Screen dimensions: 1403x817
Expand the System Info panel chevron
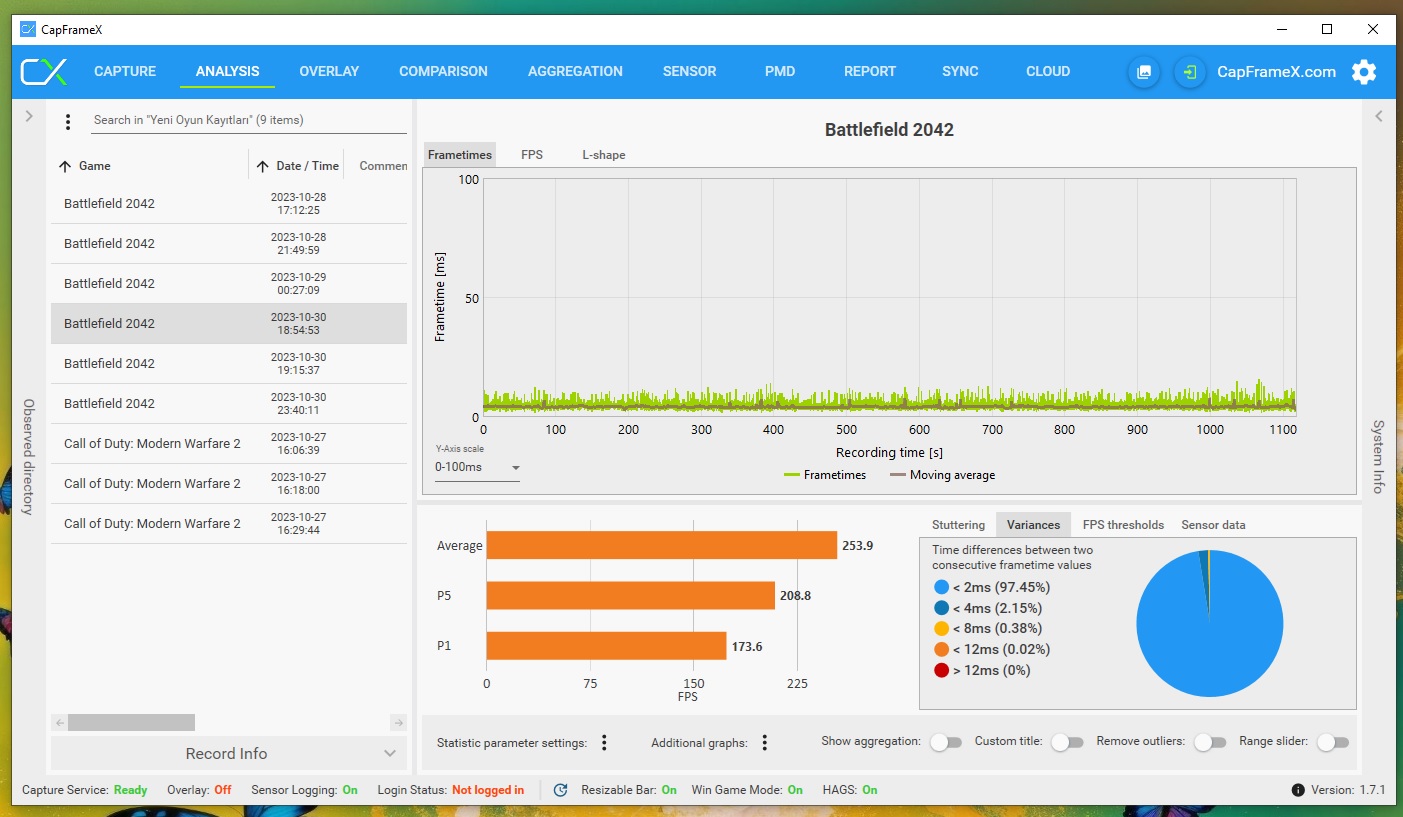click(1379, 116)
